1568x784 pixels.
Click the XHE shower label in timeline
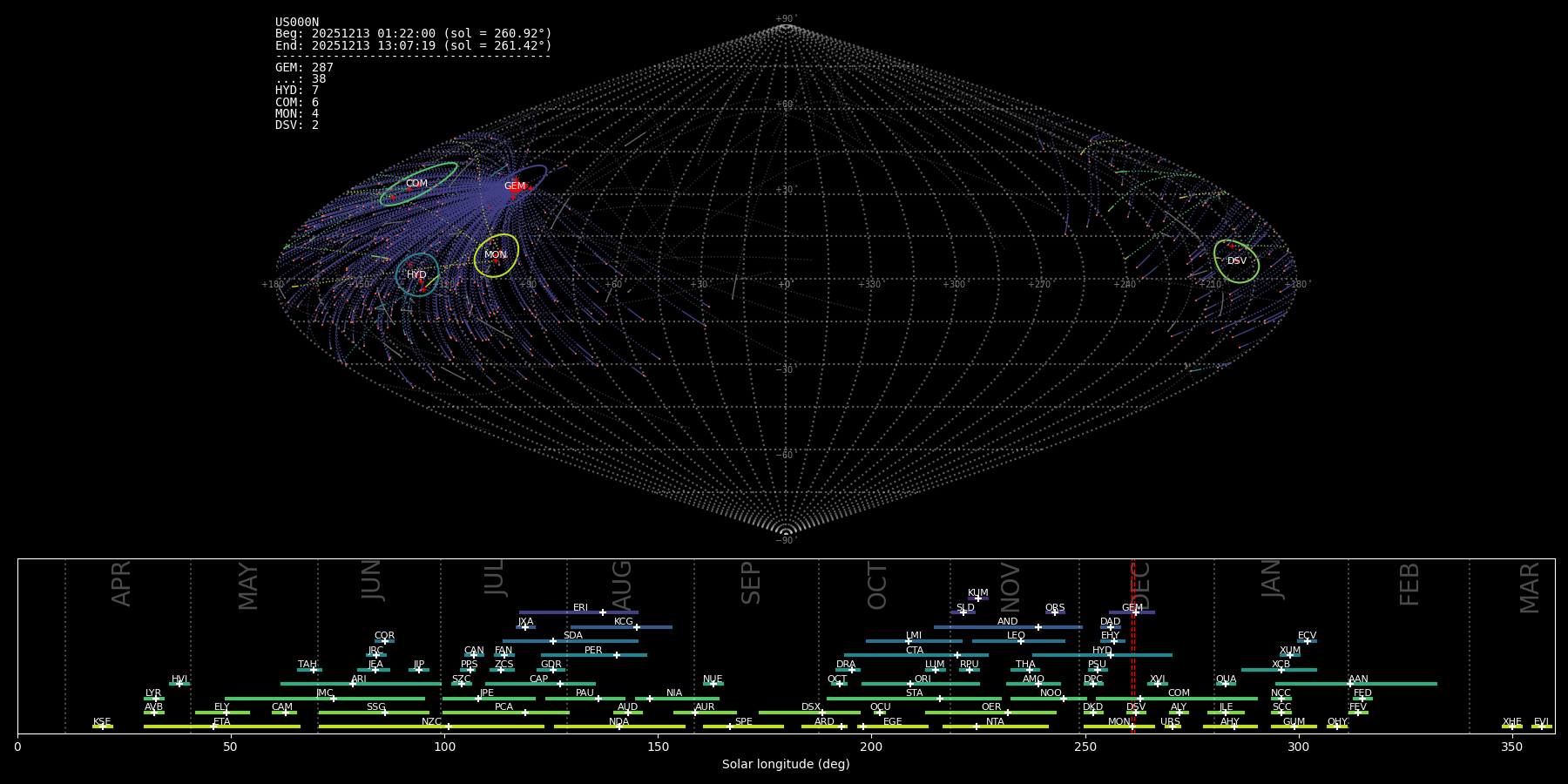[1512, 722]
